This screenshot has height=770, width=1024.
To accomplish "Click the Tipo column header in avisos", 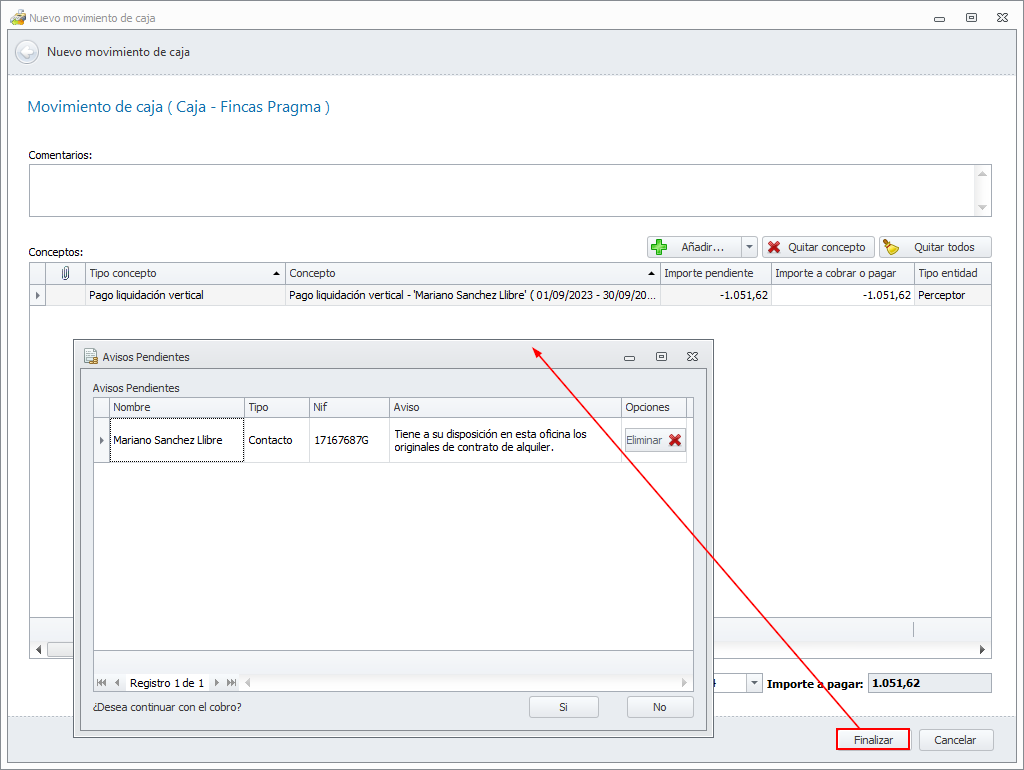I will point(276,407).
